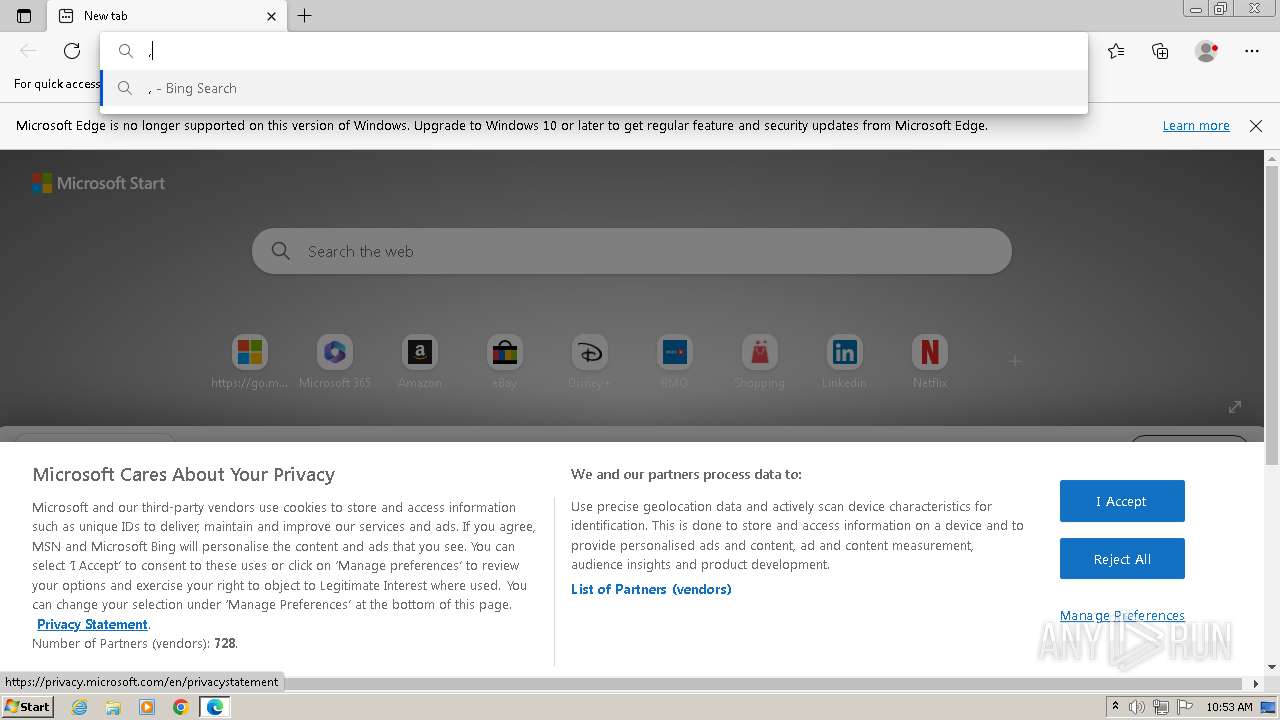The height and width of the screenshot is (720, 1280).
Task: Open the eBay quick link tile
Action: coord(505,362)
